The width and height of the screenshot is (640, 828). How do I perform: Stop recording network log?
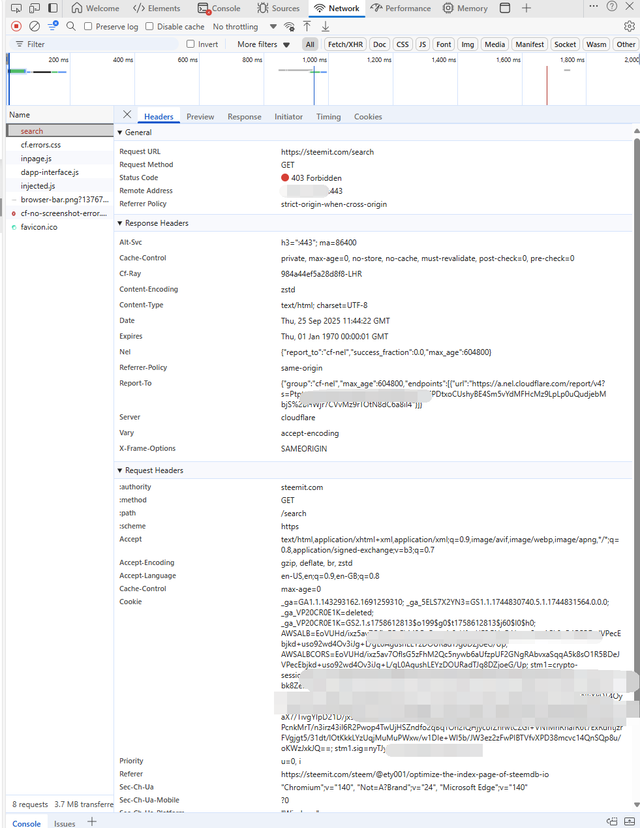(x=16, y=26)
